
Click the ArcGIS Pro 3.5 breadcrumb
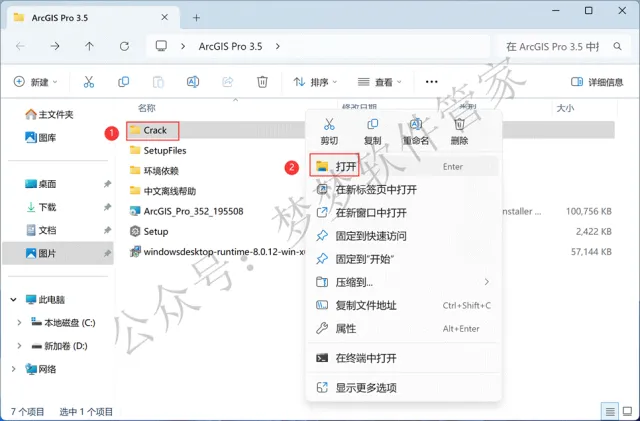230,47
